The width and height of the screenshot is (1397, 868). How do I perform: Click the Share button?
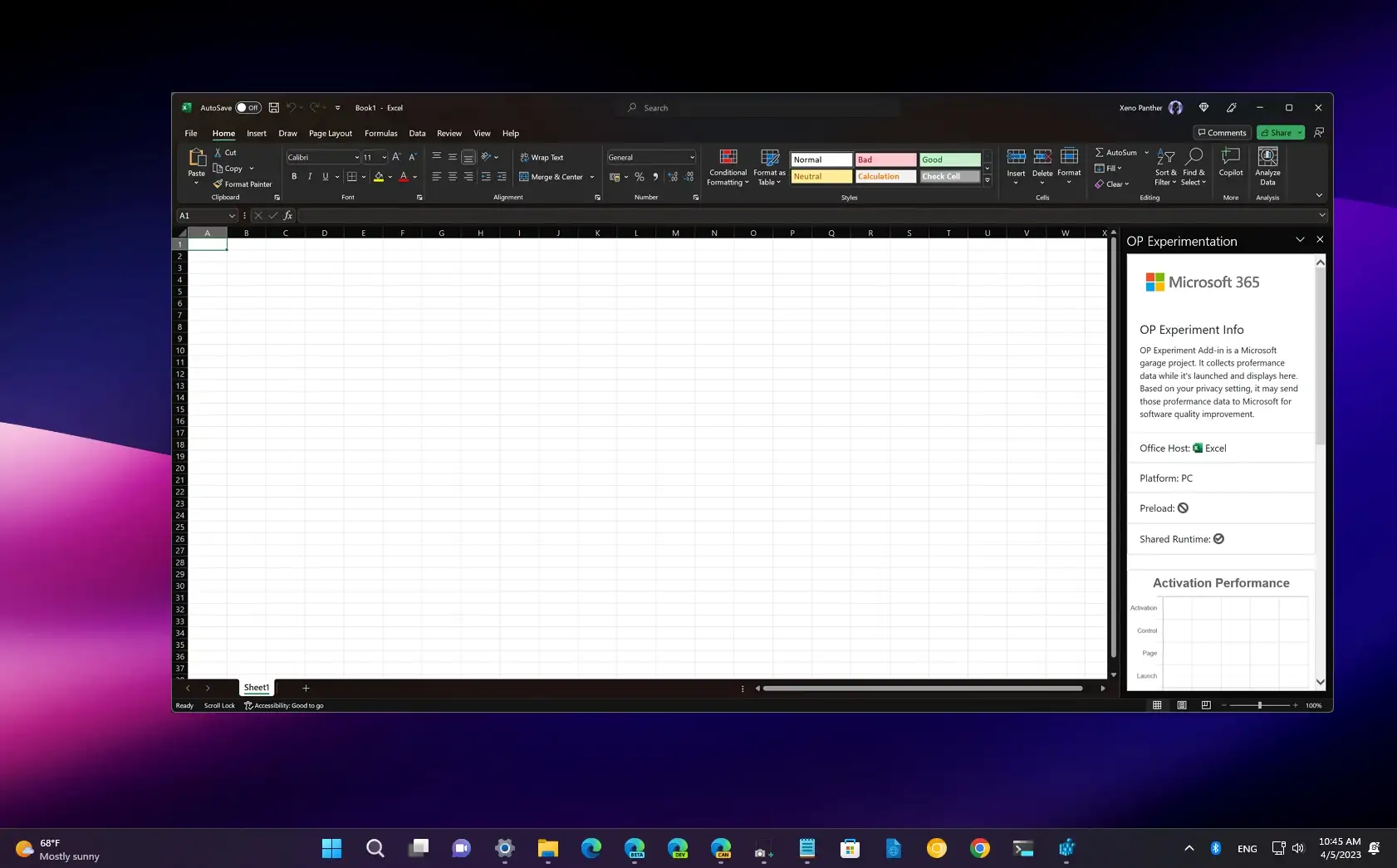(x=1277, y=132)
